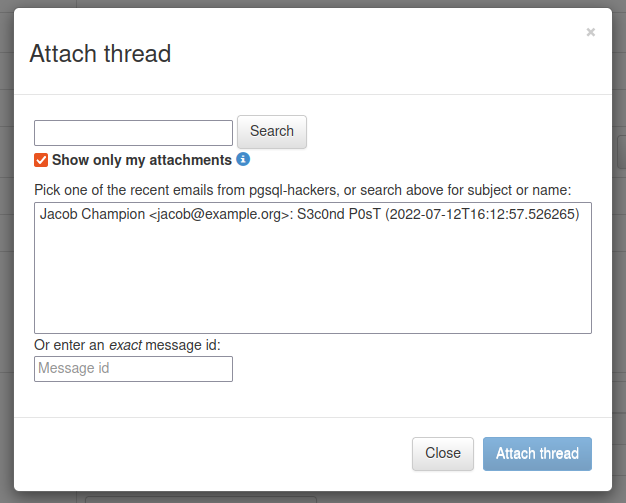
Task: Click the 'S3c0nd P0sT' subject text
Action: point(339,214)
